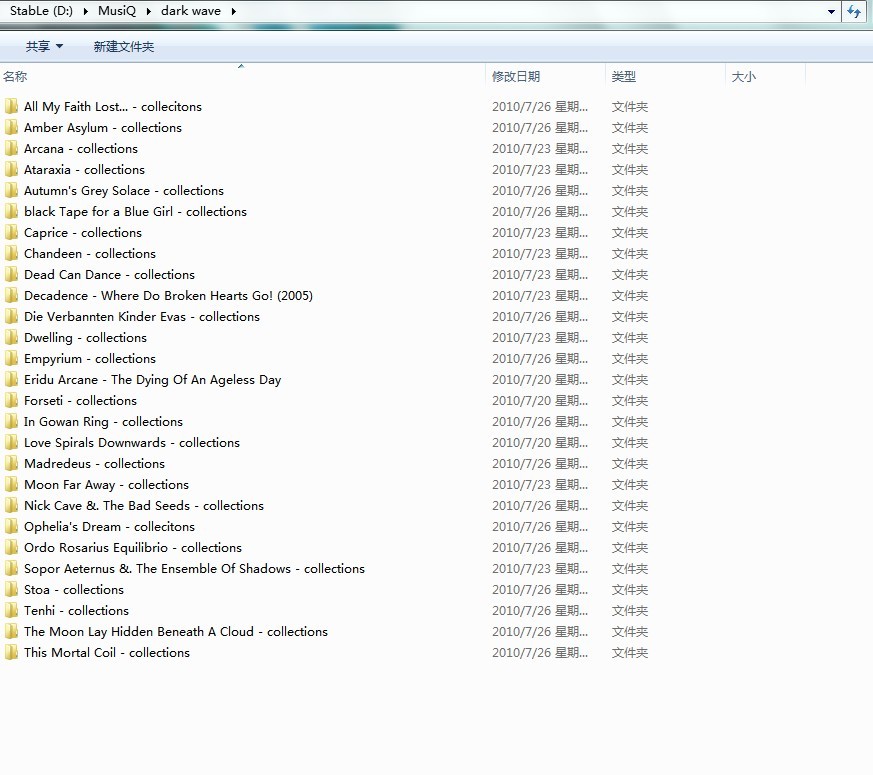
Task: Select black Tape for a Blue Girl folder icon
Action: (x=11, y=212)
